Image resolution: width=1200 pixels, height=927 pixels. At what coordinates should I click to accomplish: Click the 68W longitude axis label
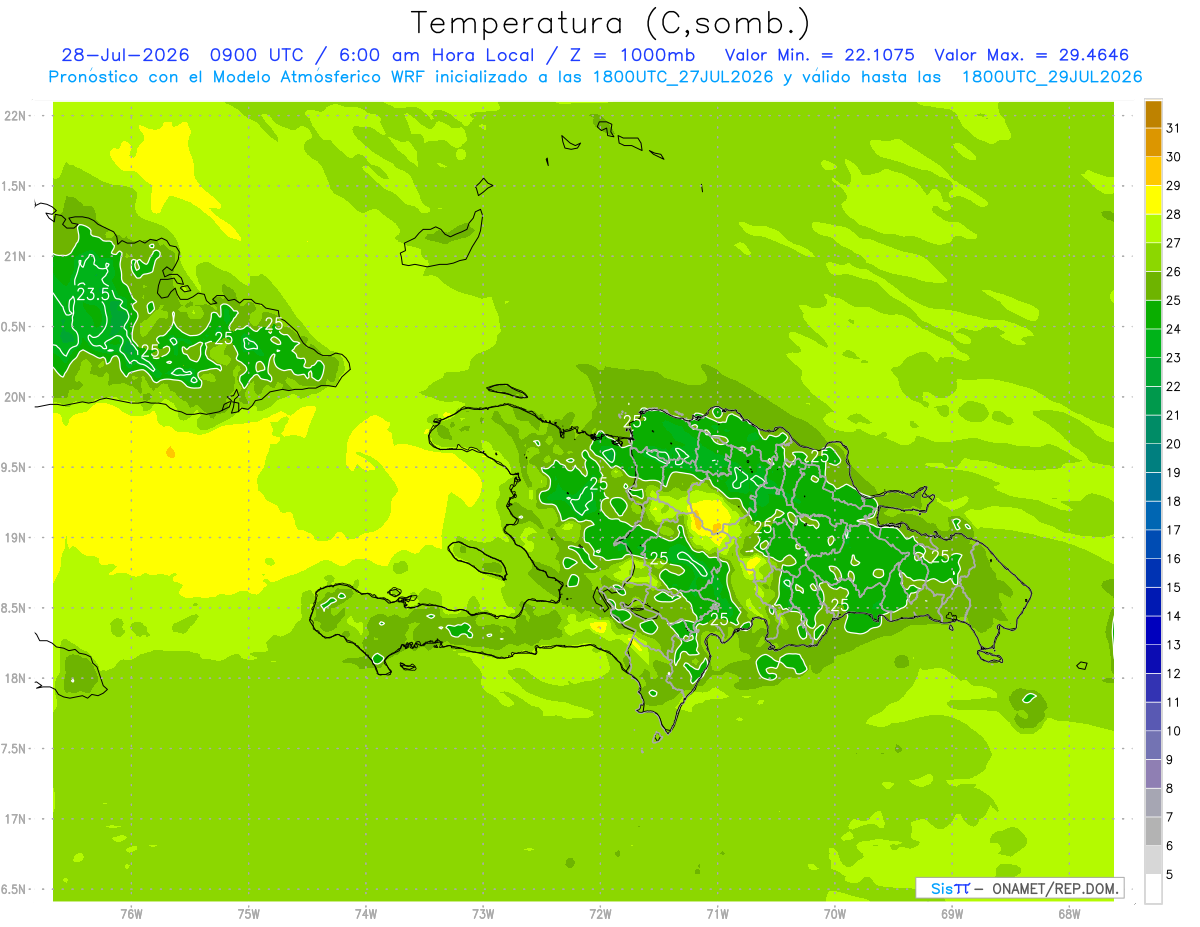click(x=1069, y=914)
